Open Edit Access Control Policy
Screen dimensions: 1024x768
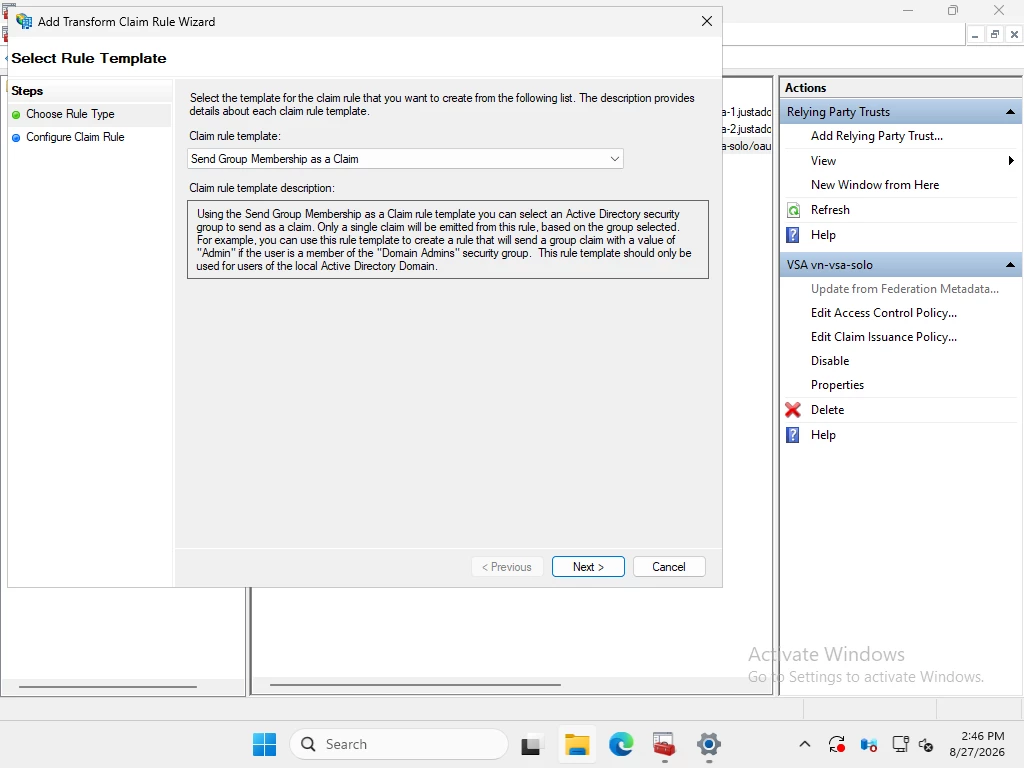[x=884, y=313]
